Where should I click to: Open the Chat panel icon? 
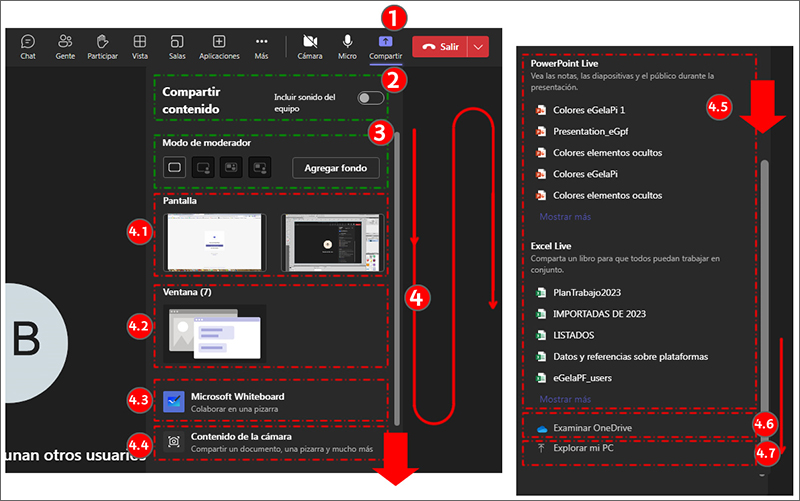tap(28, 42)
